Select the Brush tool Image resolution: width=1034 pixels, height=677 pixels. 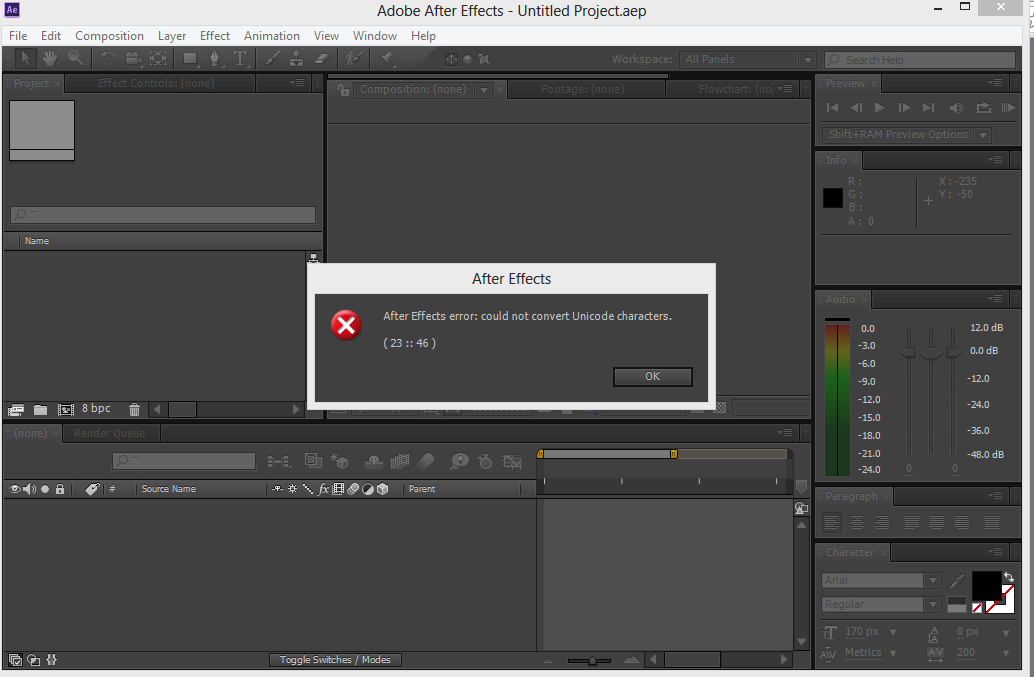point(272,59)
